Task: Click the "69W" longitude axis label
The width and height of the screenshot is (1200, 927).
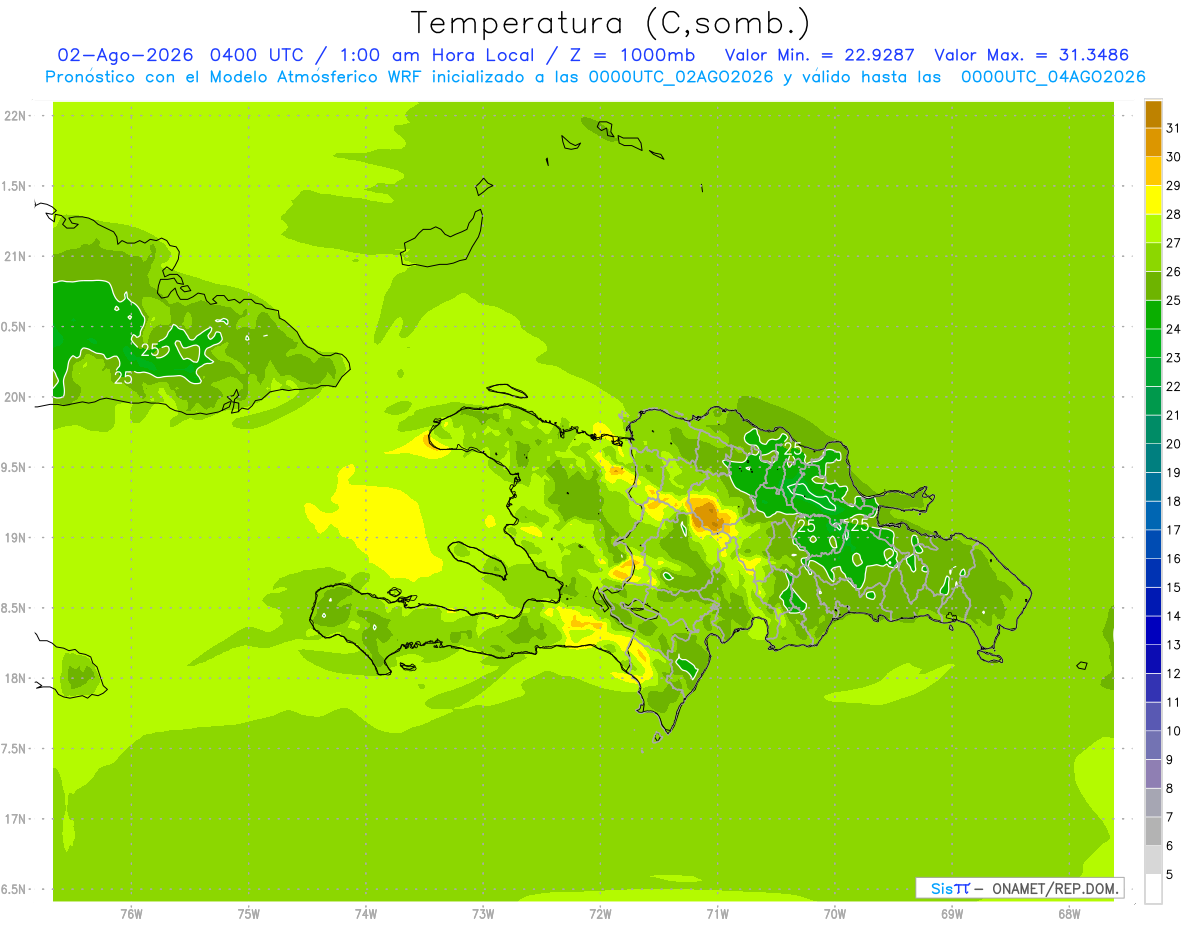Action: [x=952, y=913]
